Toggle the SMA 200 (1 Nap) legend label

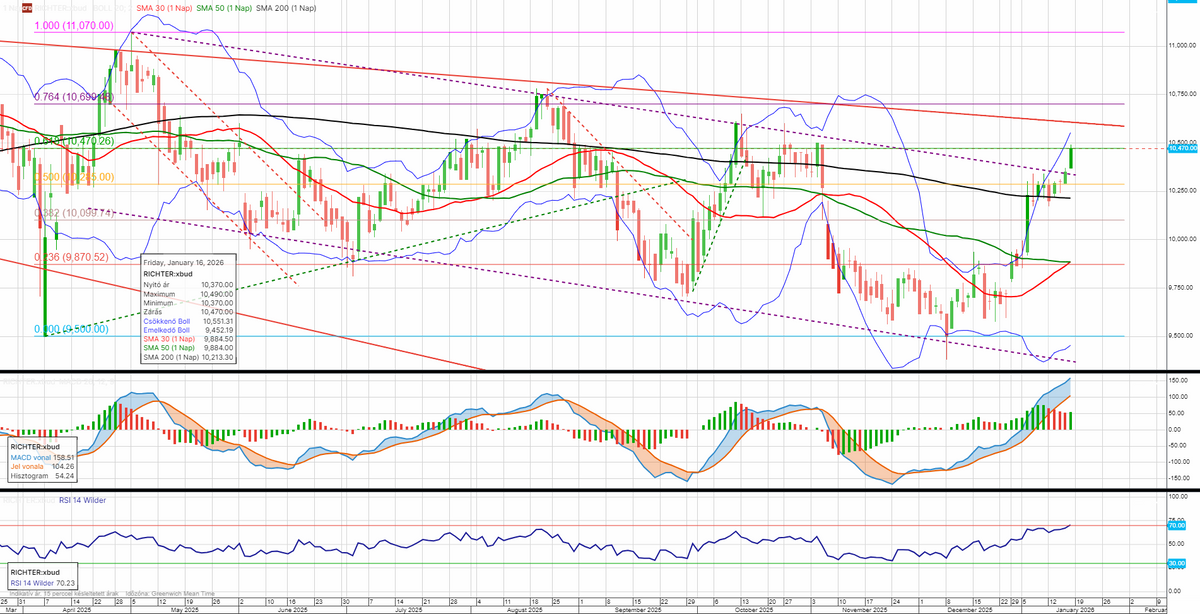pos(287,8)
